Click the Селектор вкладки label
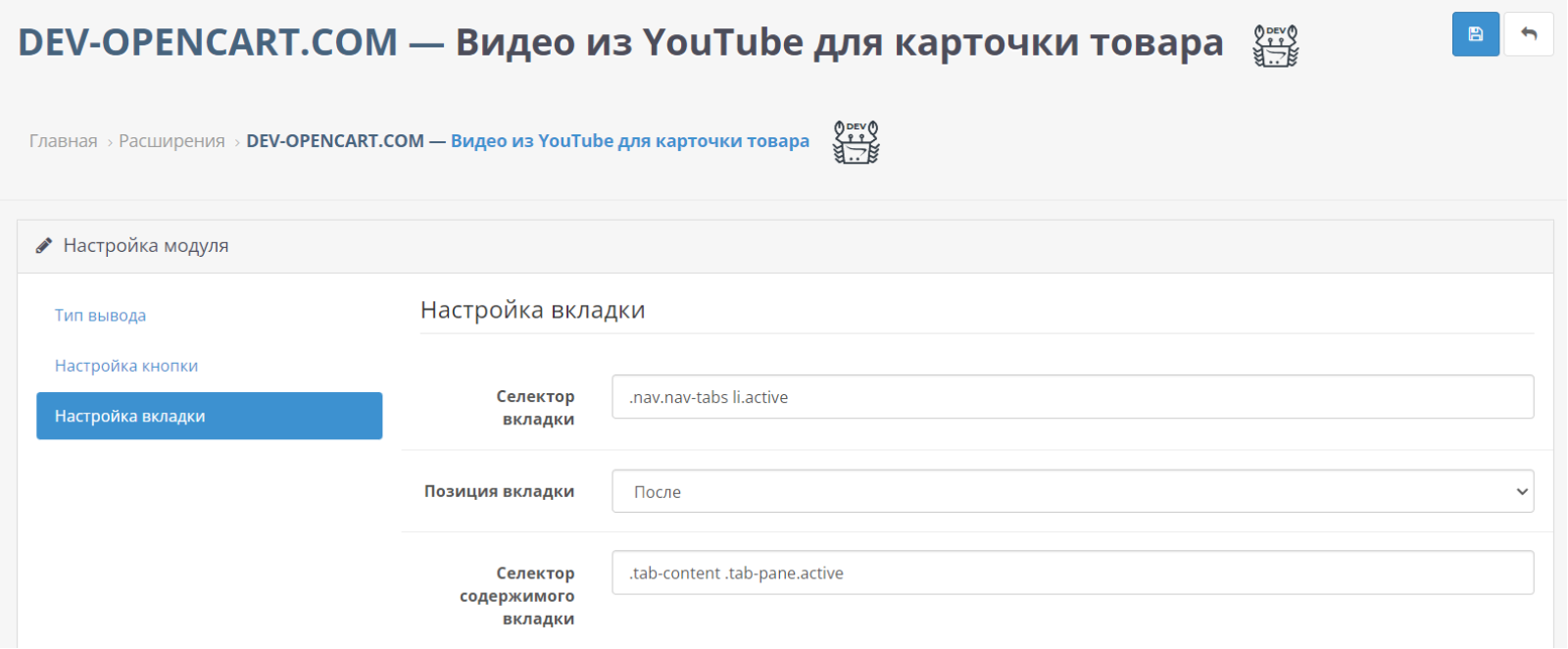This screenshot has width=1568, height=649. click(536, 408)
